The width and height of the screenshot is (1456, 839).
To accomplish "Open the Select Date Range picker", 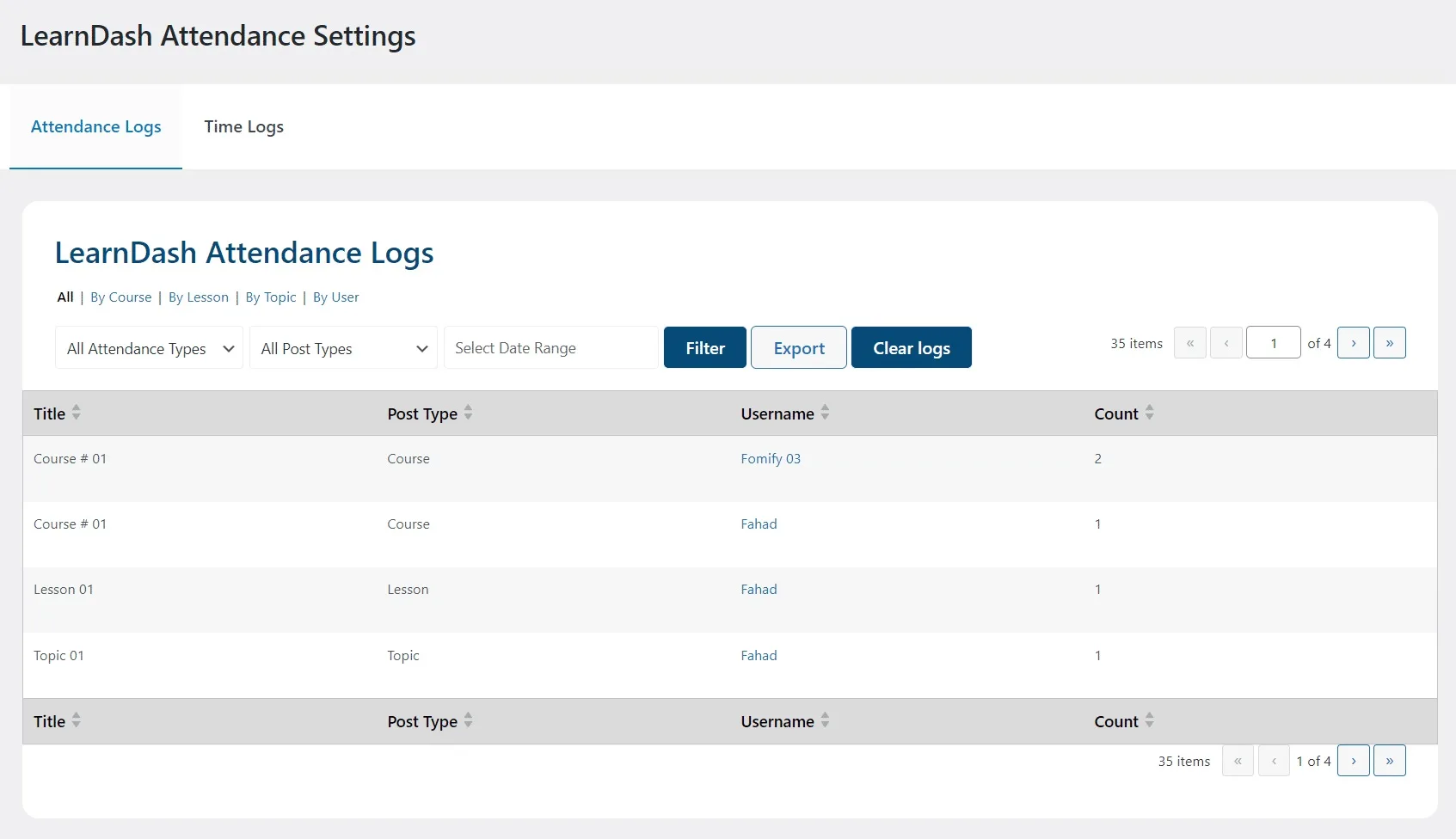I will point(550,347).
